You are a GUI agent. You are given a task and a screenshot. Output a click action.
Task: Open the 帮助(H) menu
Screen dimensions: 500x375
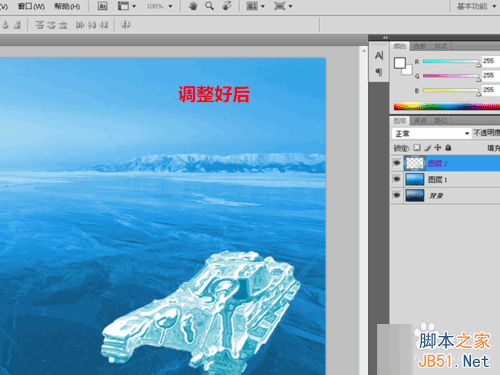[67, 6]
